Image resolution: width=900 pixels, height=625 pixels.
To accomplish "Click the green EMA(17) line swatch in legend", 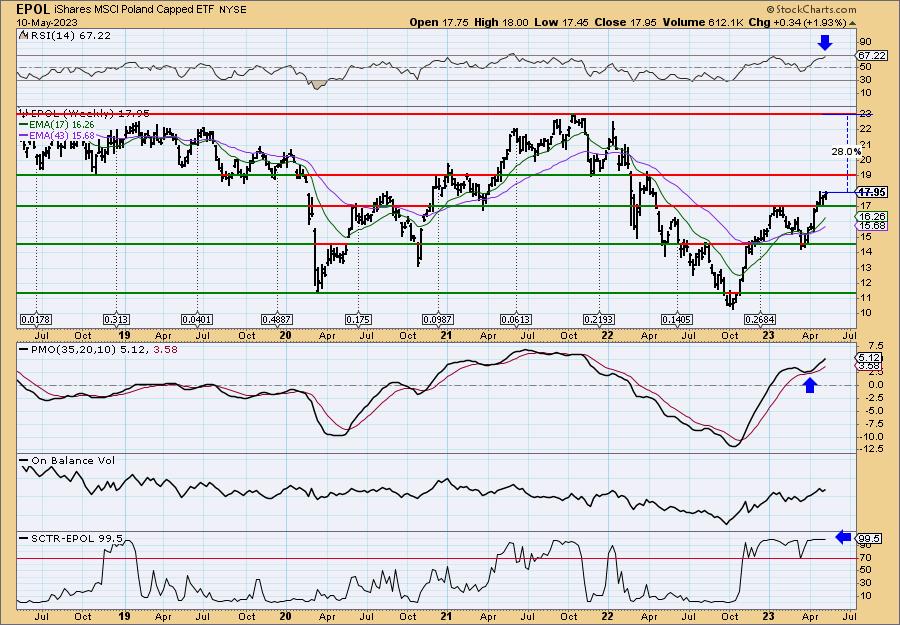I will coord(22,124).
